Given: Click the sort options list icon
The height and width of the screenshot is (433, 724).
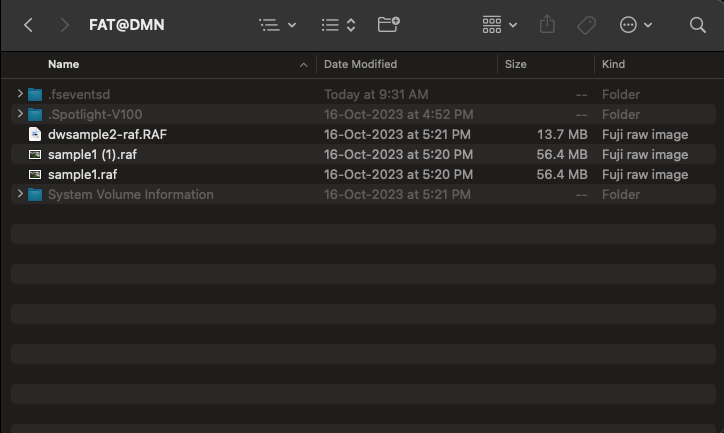Looking at the screenshot, I should pyautogui.click(x=330, y=25).
